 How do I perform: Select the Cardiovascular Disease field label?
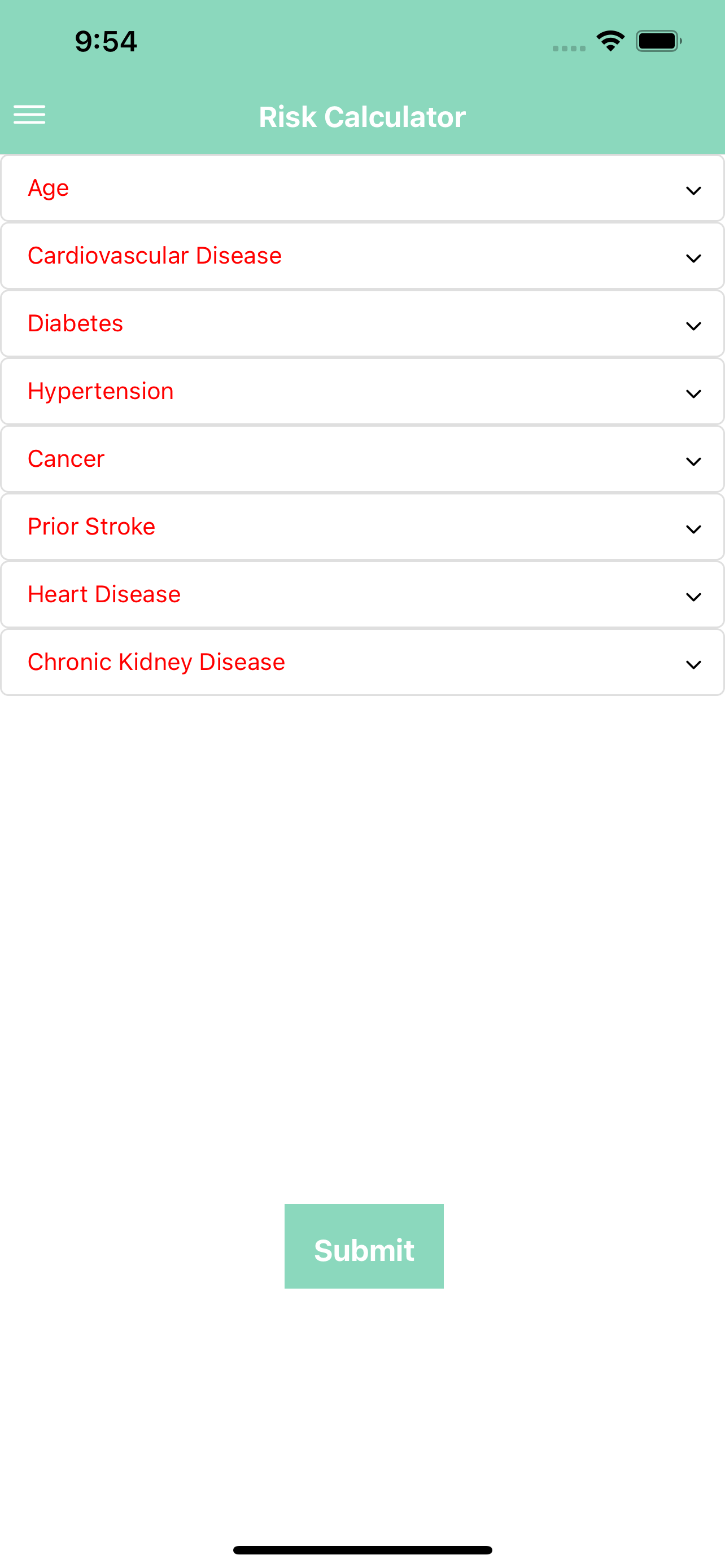point(155,256)
